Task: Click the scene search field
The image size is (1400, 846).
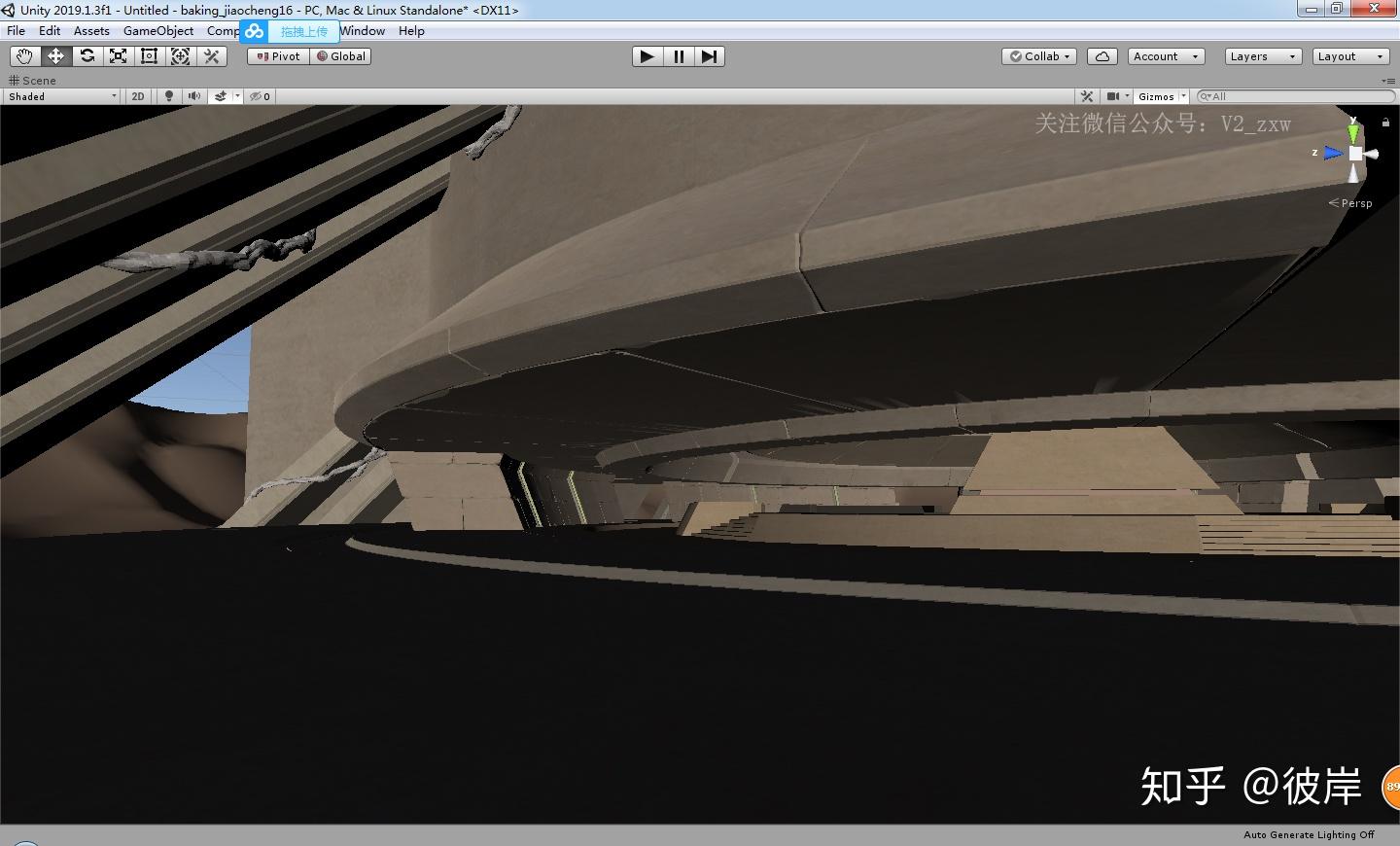Action: point(1299,96)
